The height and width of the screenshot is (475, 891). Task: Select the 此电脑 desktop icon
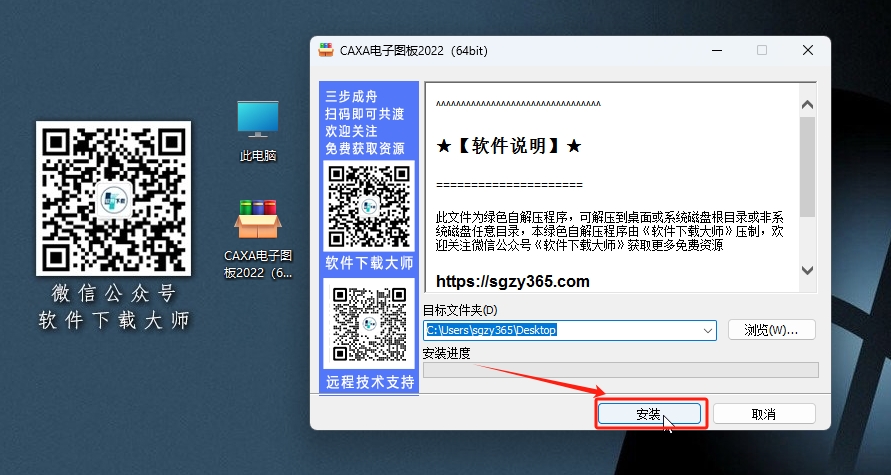258,131
